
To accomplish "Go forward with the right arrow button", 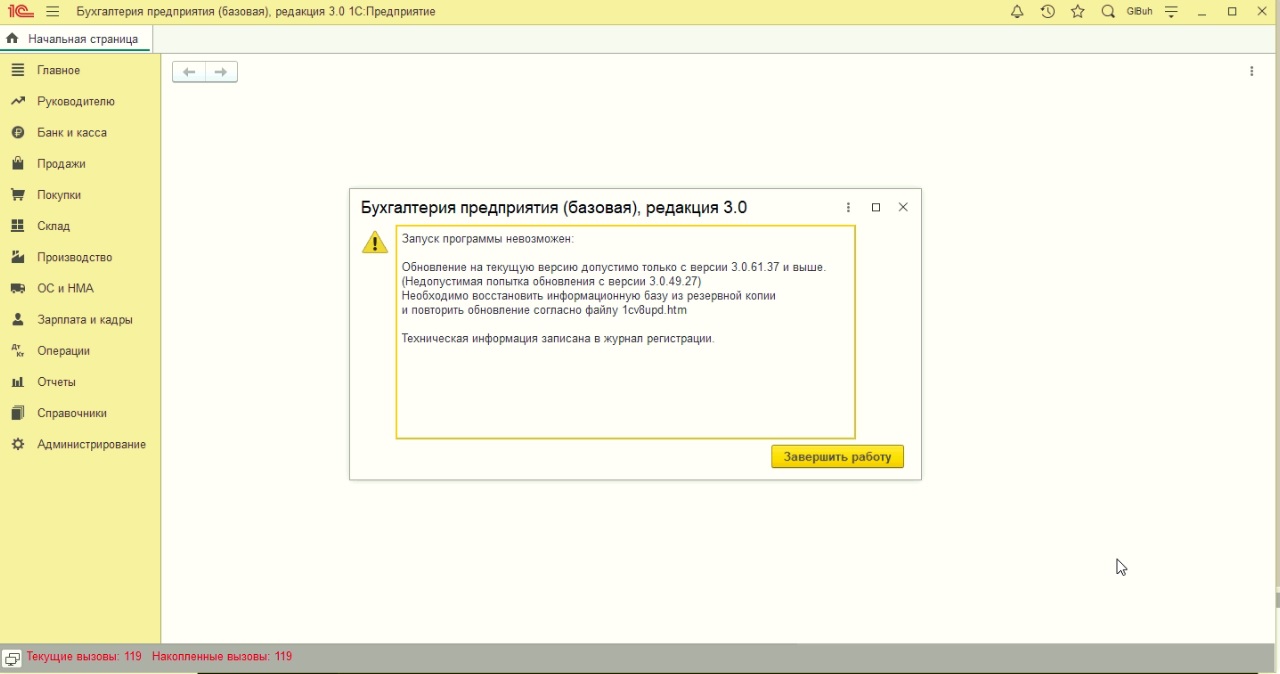I will [x=221, y=72].
